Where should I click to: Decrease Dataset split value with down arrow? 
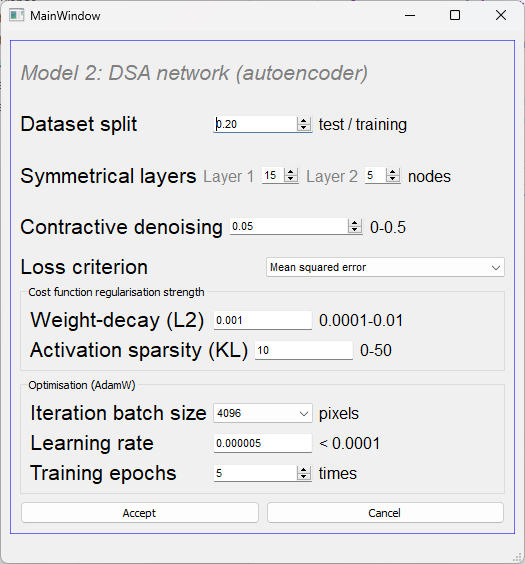(304, 128)
